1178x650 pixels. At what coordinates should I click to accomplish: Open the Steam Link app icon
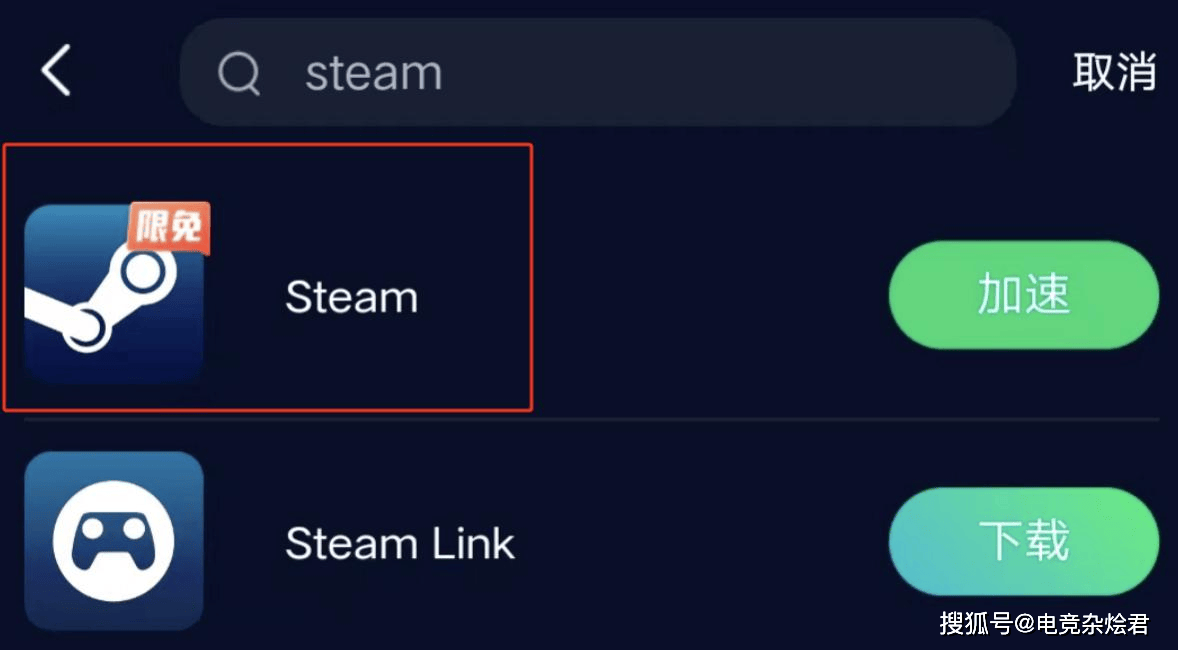[x=114, y=541]
